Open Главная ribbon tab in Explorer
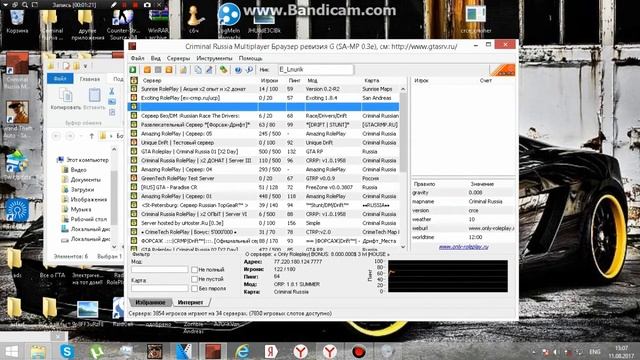 pyautogui.click(x=90, y=79)
